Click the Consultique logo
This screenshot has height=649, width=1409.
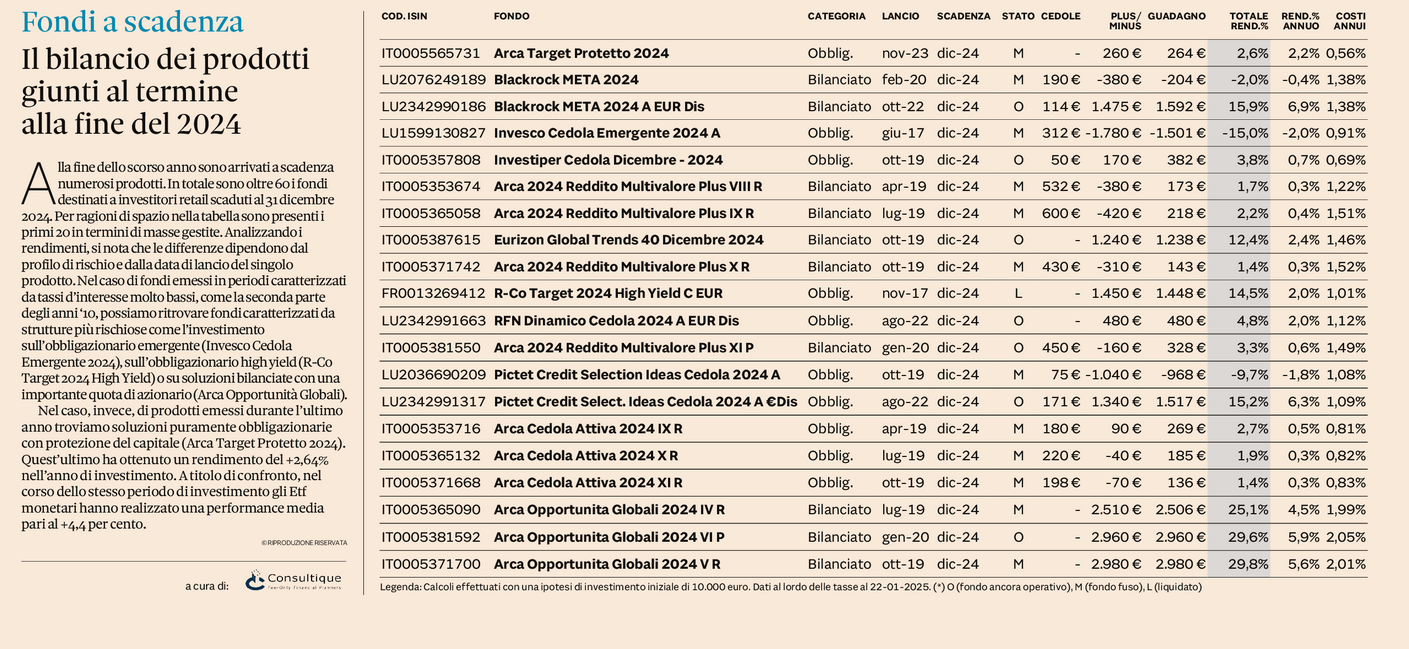pos(293,580)
